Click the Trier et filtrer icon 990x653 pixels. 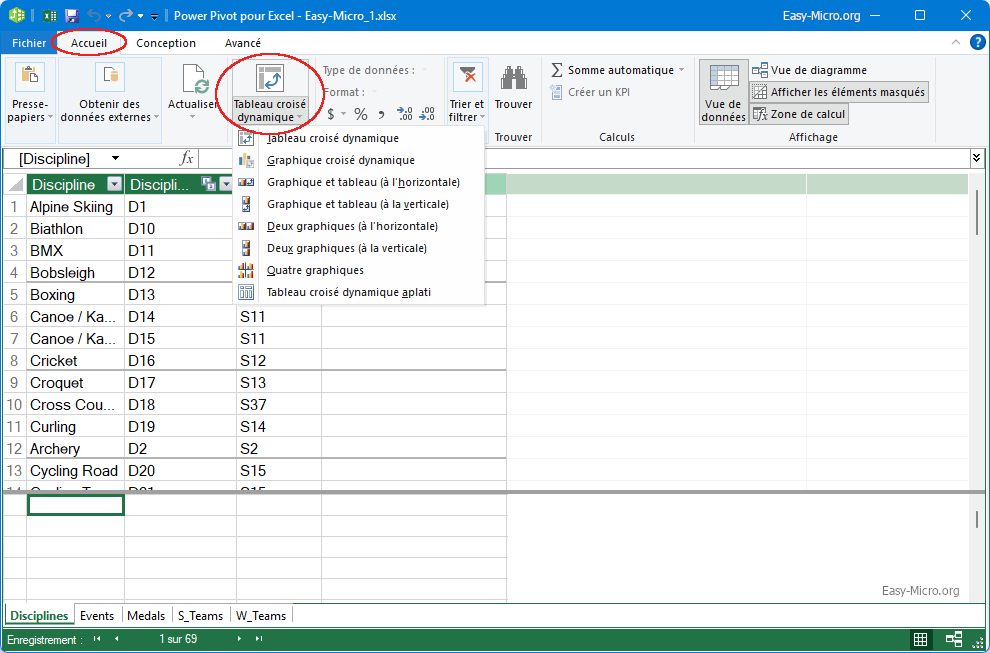pos(466,78)
